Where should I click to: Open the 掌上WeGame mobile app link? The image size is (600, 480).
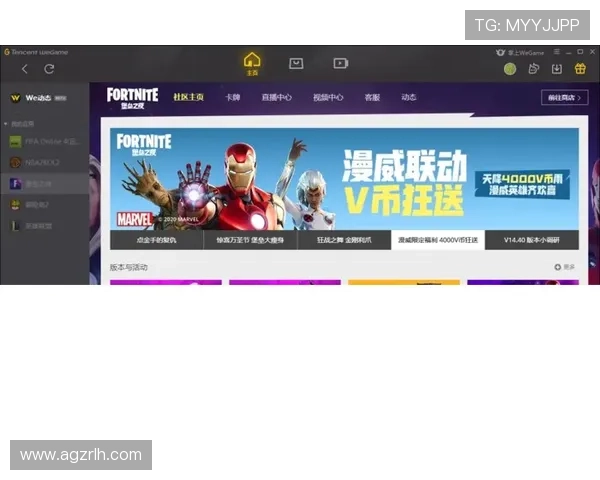520,52
